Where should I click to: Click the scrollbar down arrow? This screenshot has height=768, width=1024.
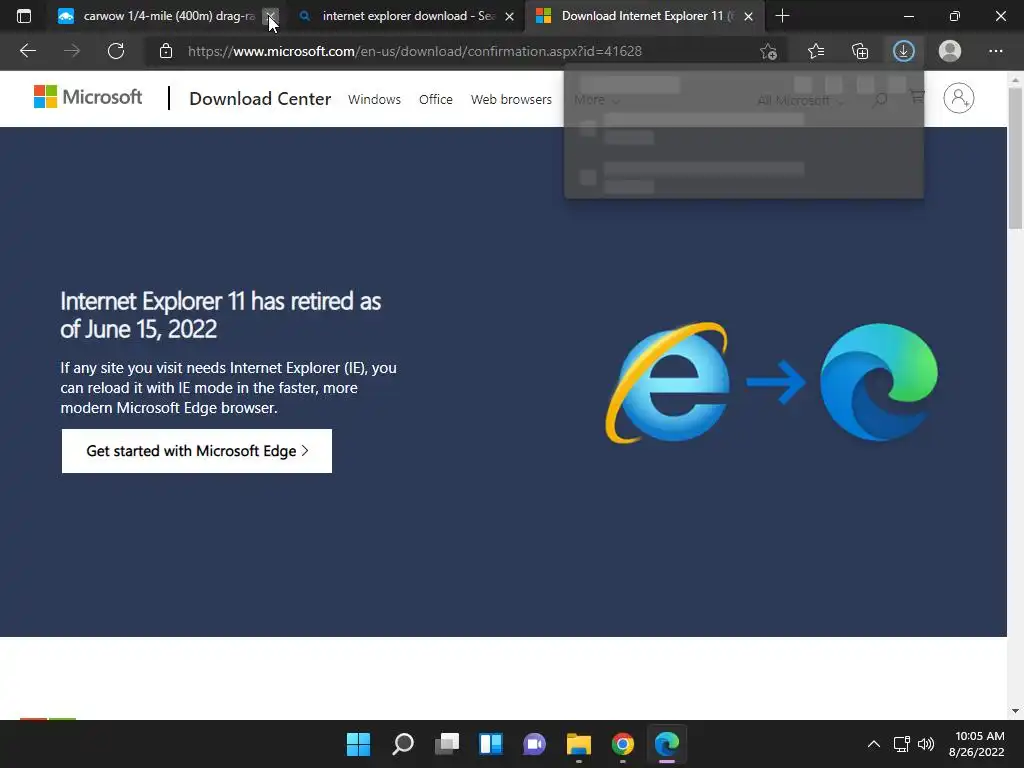1015,711
